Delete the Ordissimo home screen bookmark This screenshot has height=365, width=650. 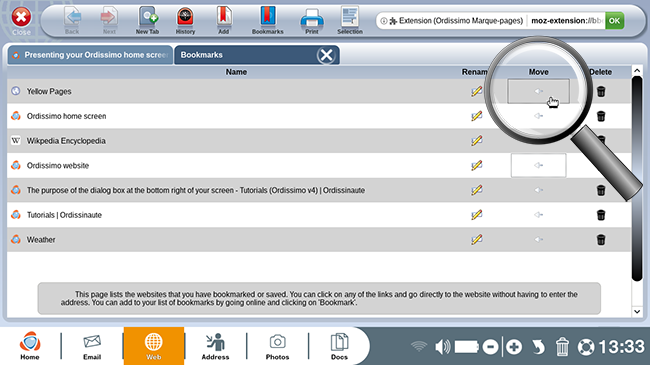point(601,116)
